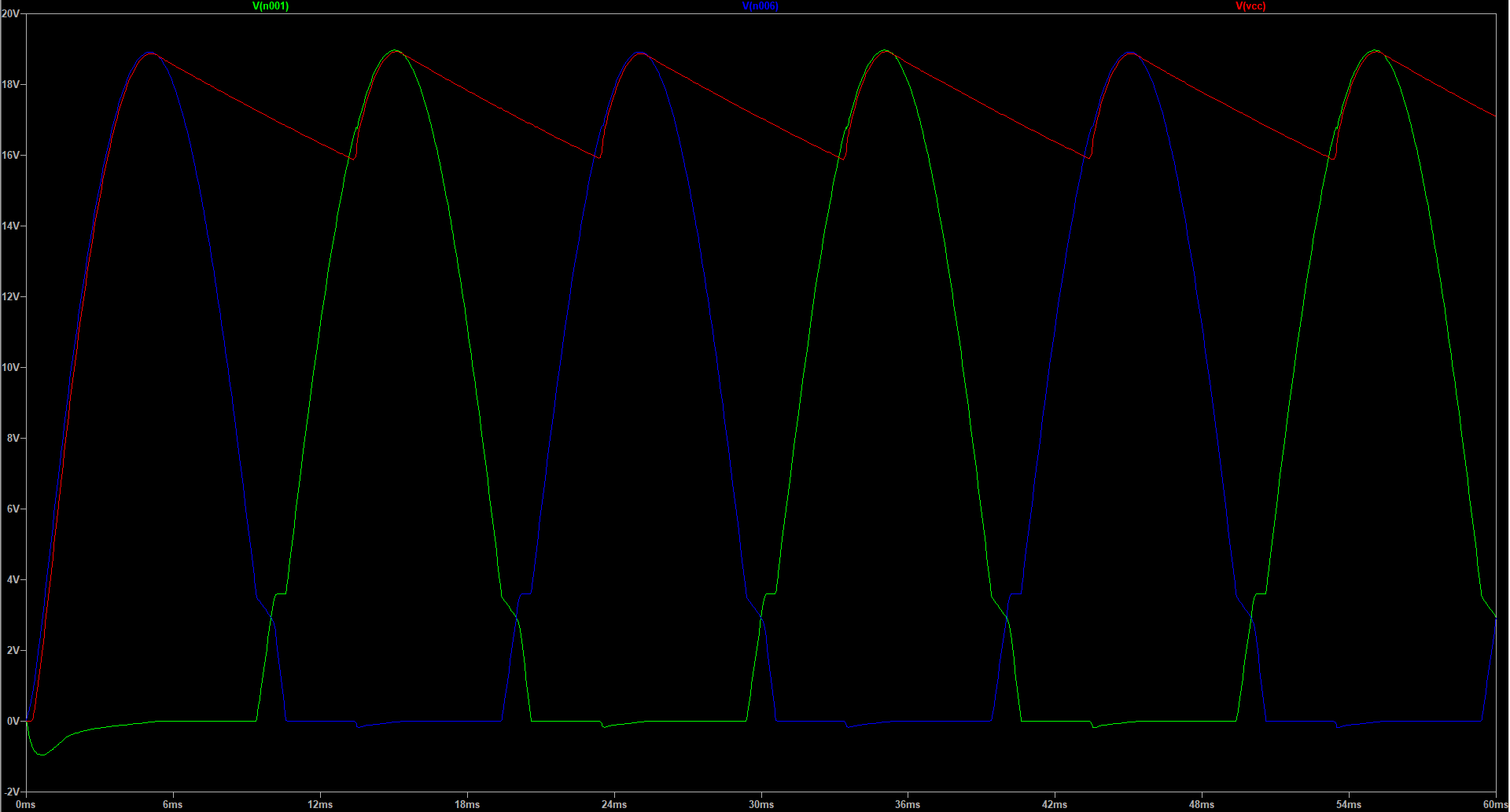Click the 30ms time axis label
This screenshot has width=1510, height=812.
click(761, 804)
